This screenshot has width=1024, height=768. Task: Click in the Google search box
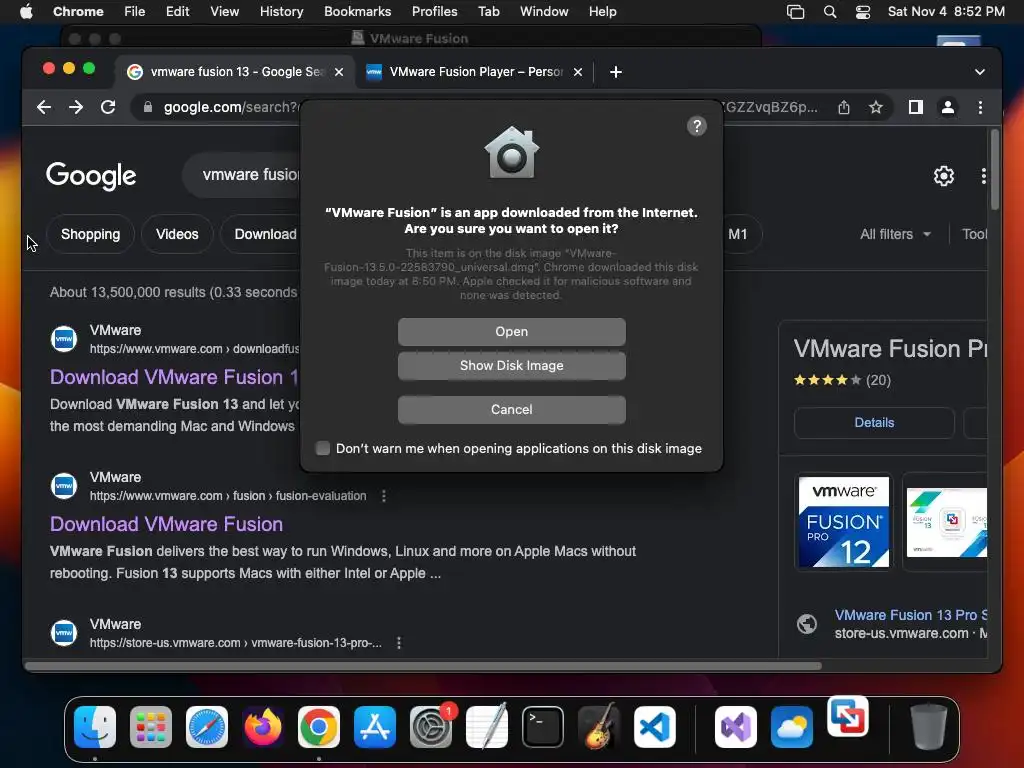click(x=243, y=175)
